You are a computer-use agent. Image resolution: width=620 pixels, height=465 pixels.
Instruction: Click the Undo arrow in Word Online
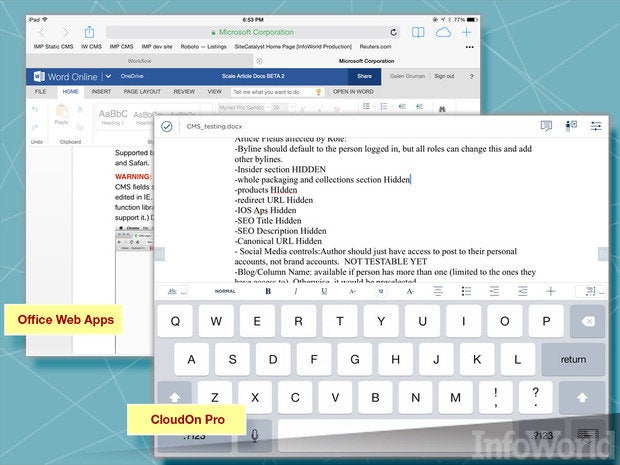(x=35, y=110)
